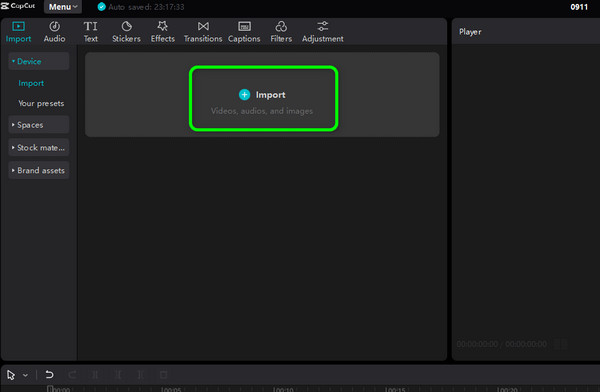The height and width of the screenshot is (392, 600).
Task: Select Your presets in sidebar
Action: (x=41, y=103)
